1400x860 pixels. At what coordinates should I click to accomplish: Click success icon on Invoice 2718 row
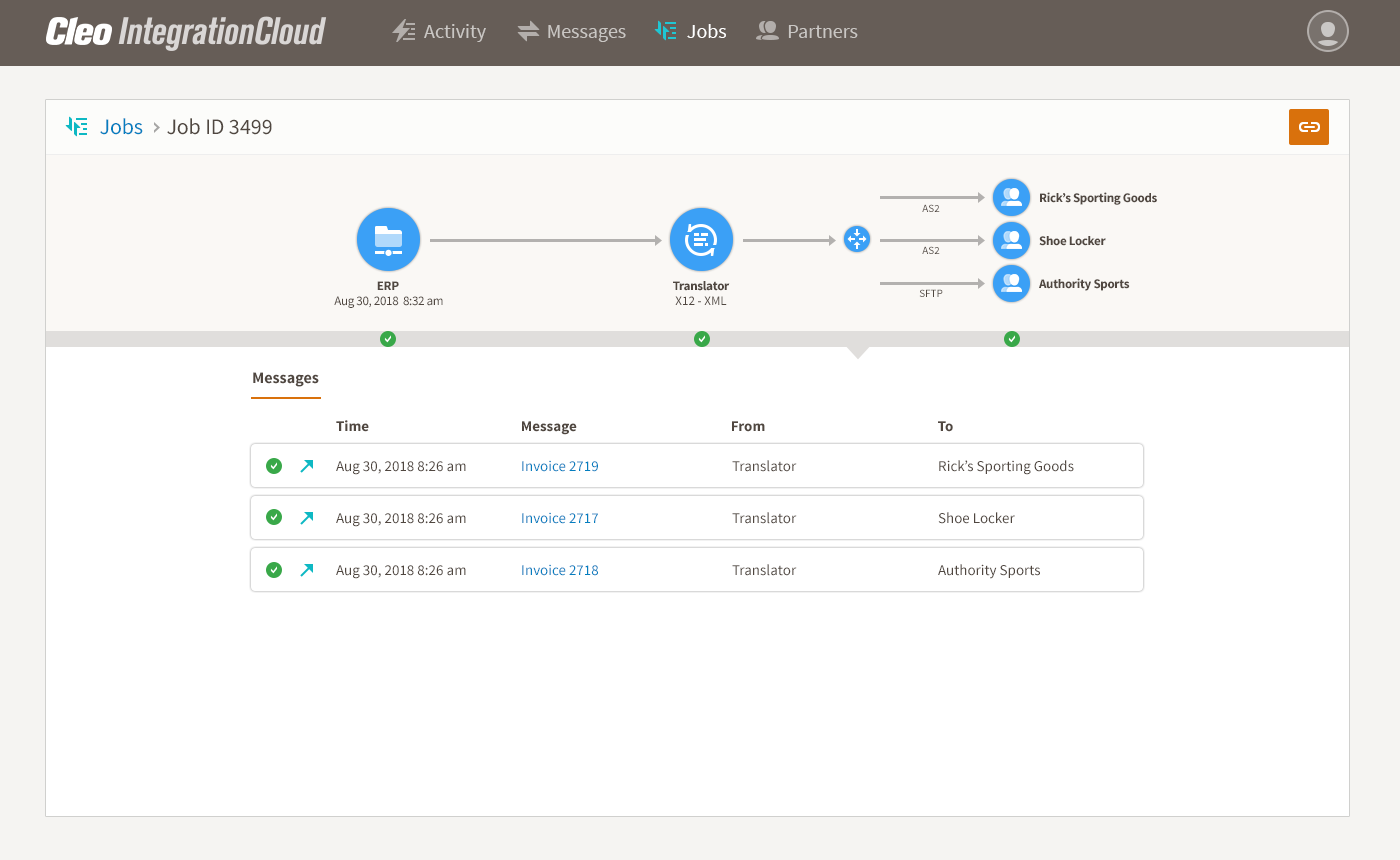(274, 570)
